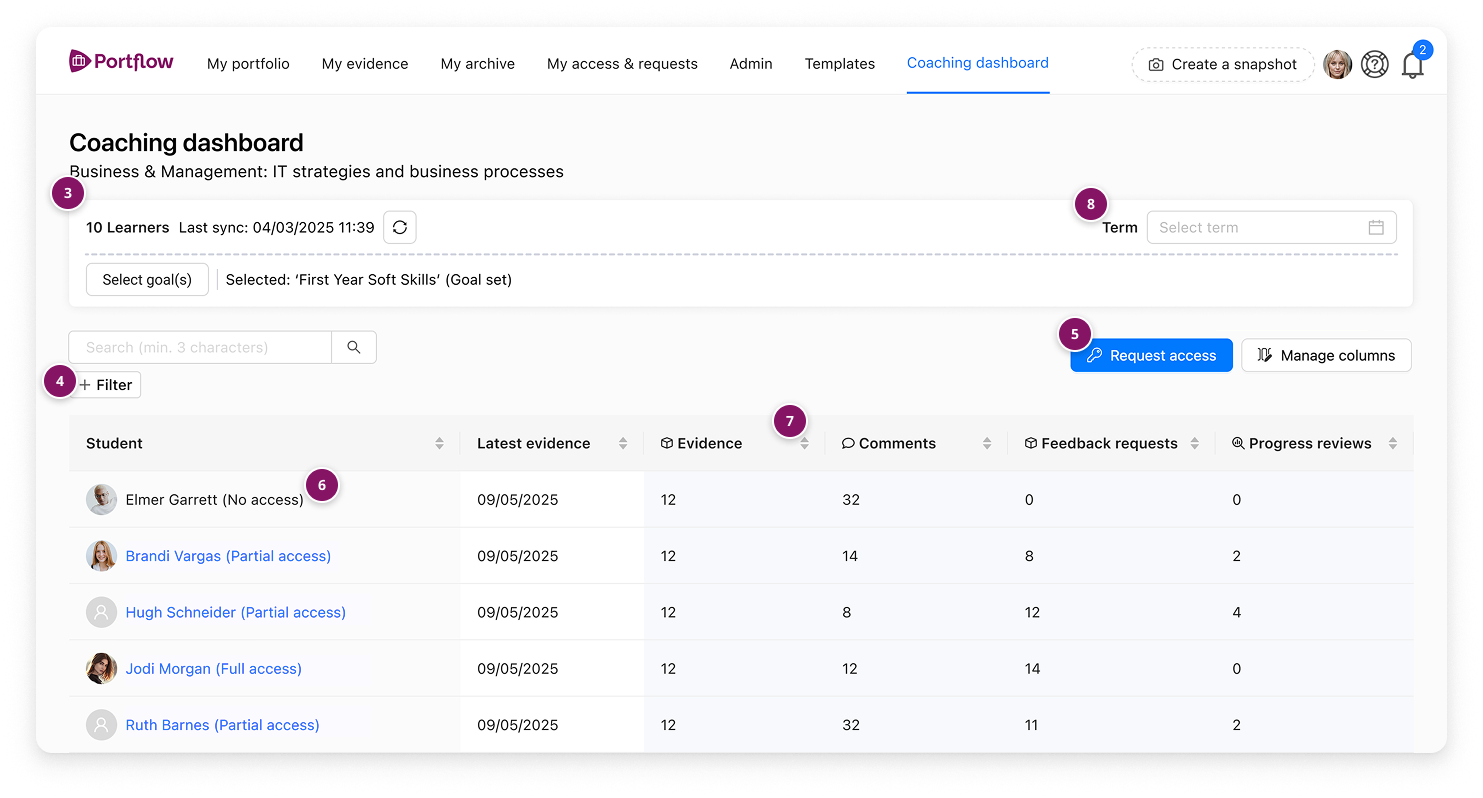This screenshot has height=798, width=1483.
Task: Sort by Student column arrows
Action: coord(439,443)
